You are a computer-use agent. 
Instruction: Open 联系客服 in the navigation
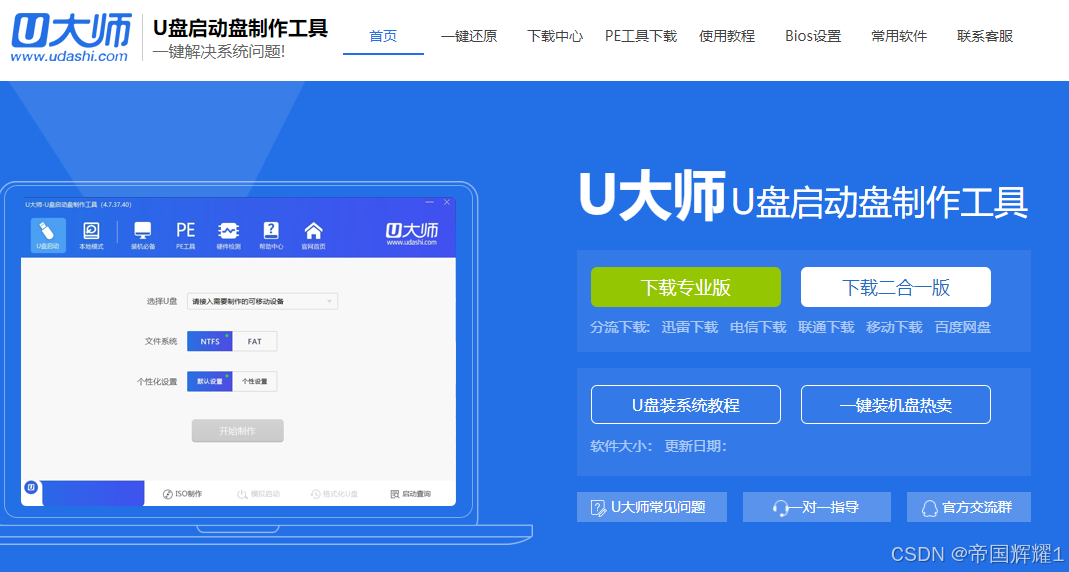tap(984, 36)
